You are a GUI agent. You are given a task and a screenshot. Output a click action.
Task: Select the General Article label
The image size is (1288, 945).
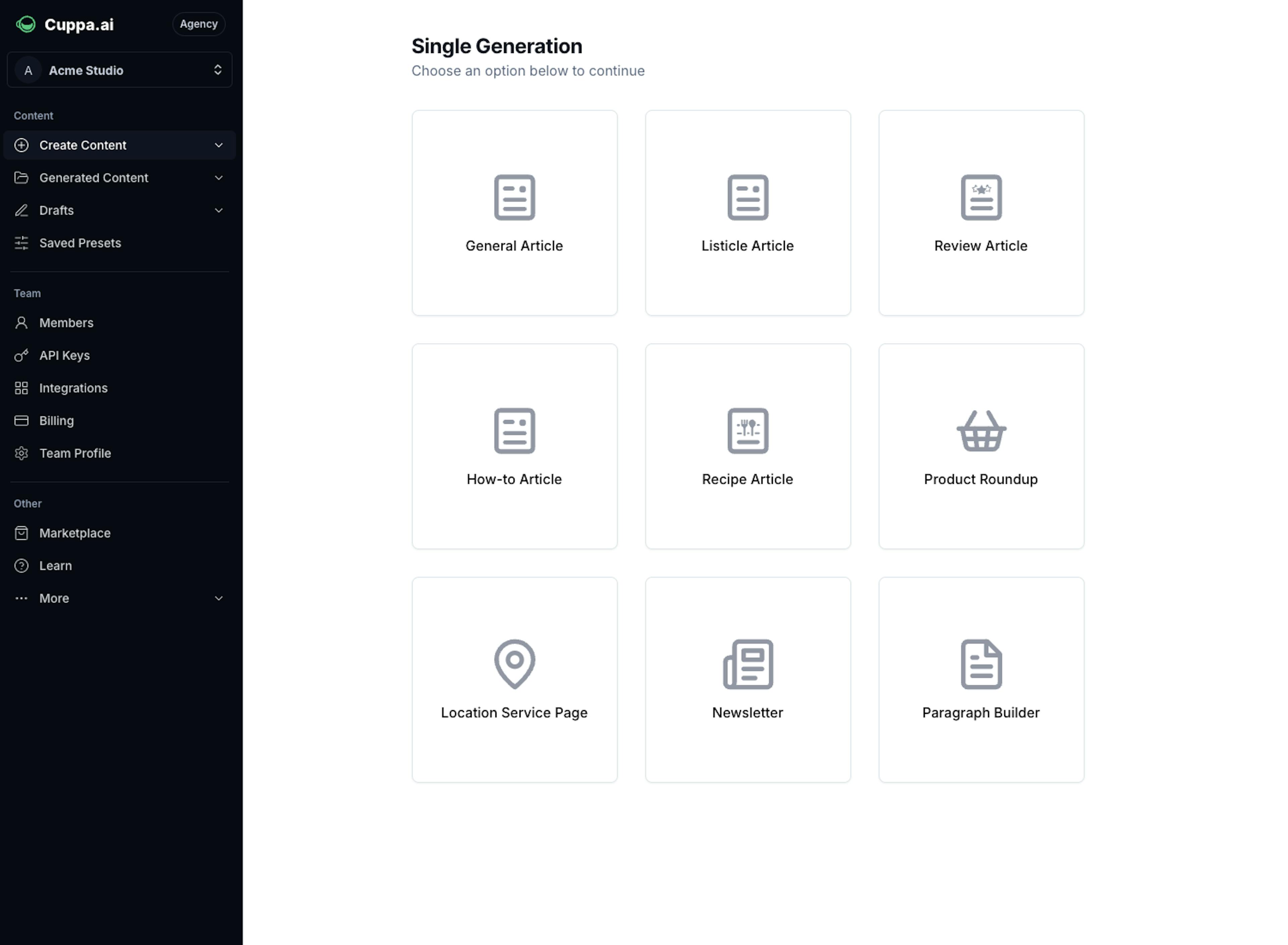pos(514,246)
